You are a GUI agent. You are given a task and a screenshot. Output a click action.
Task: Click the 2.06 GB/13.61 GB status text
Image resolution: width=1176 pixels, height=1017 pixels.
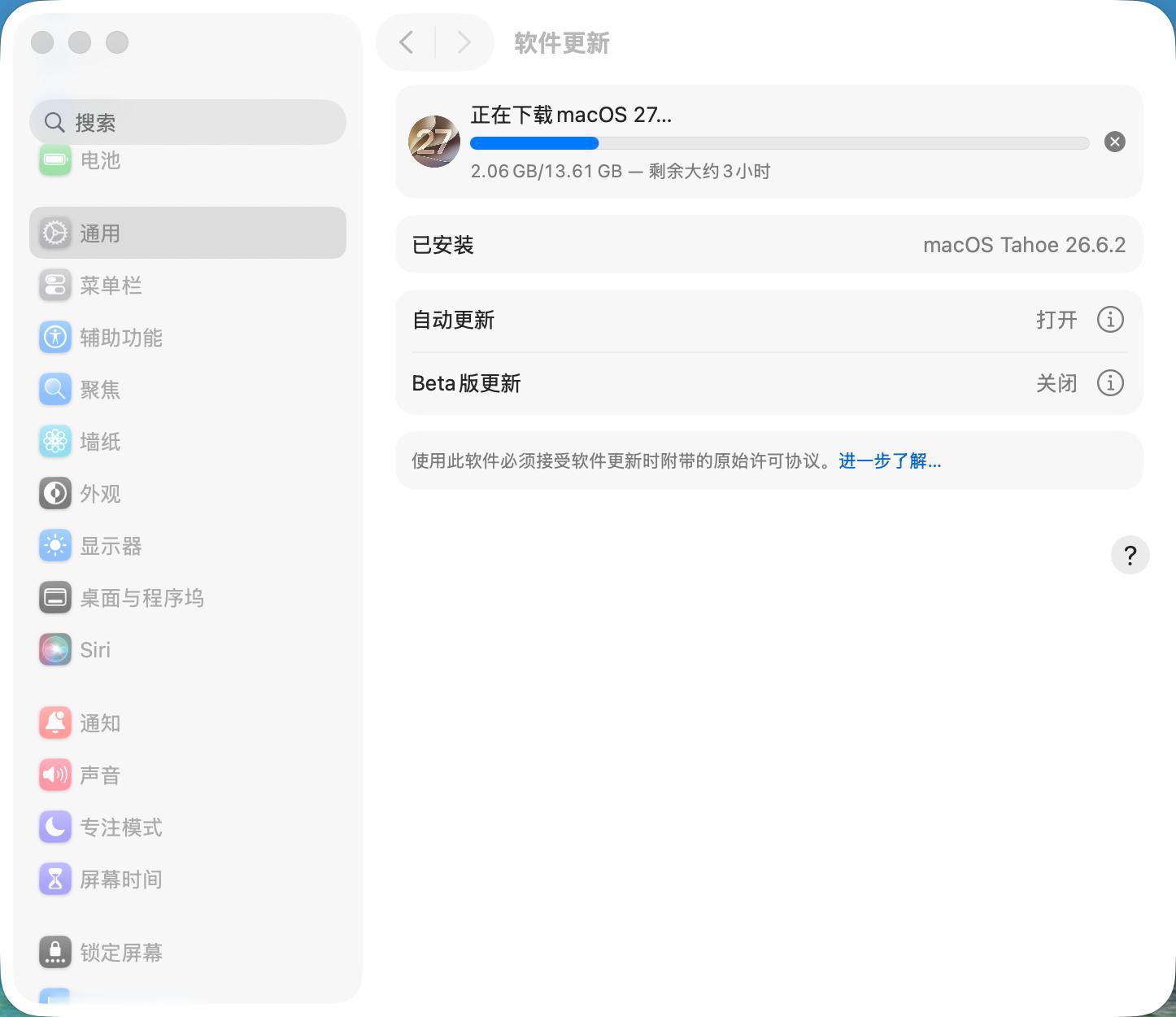547,172
